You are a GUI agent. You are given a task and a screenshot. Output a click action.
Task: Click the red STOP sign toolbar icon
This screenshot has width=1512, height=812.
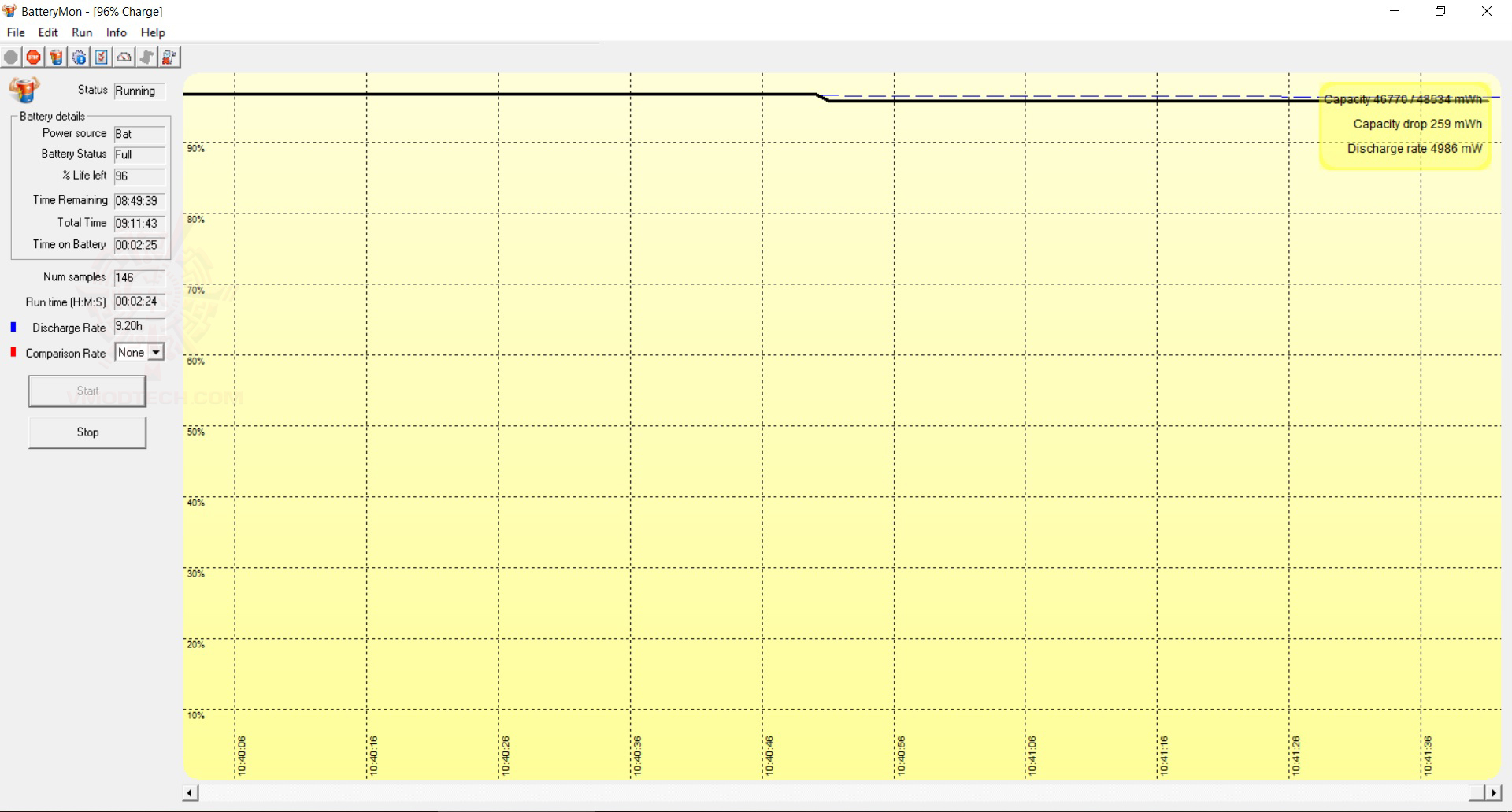pyautogui.click(x=33, y=57)
